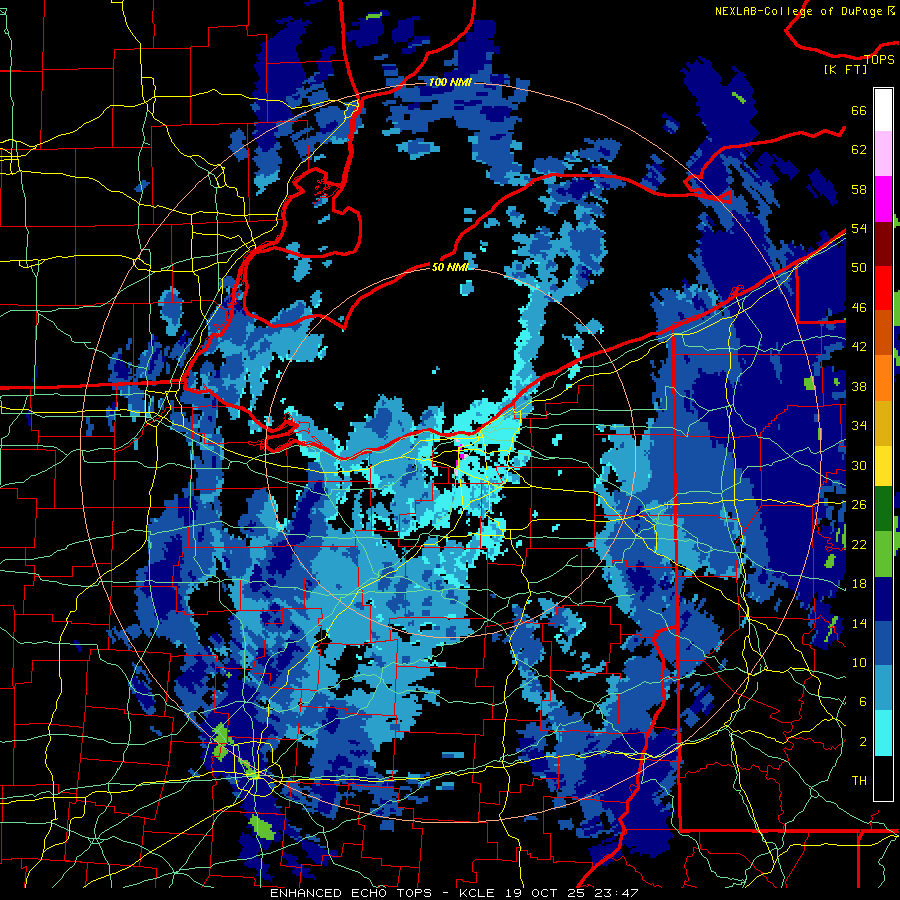Select the bright red legend swatch
900x900 pixels.
(883, 288)
